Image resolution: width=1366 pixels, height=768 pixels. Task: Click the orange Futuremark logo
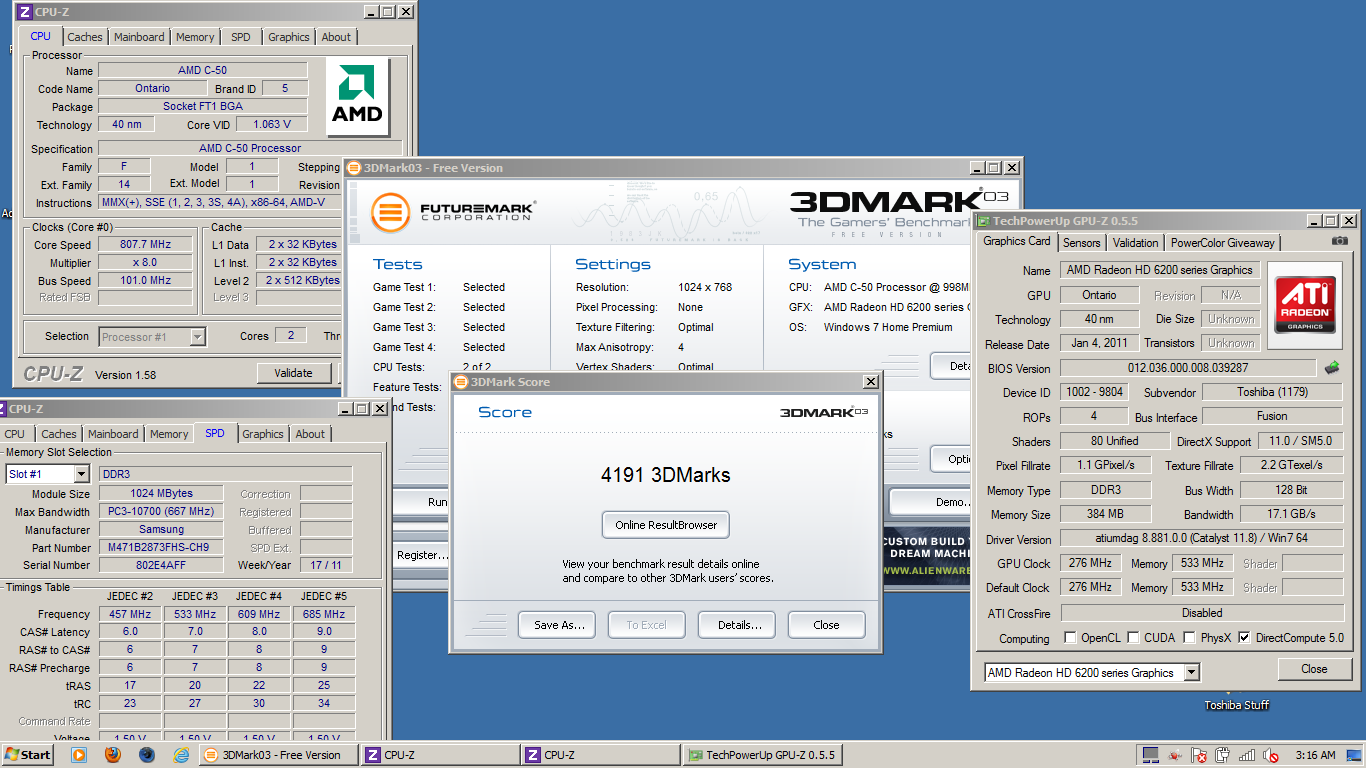[x=391, y=212]
